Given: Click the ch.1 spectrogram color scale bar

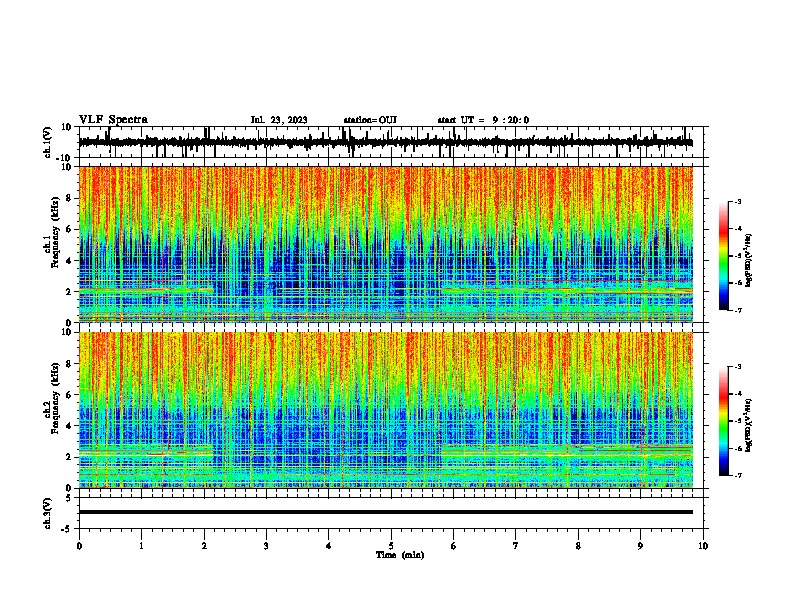Looking at the screenshot, I should [x=724, y=256].
